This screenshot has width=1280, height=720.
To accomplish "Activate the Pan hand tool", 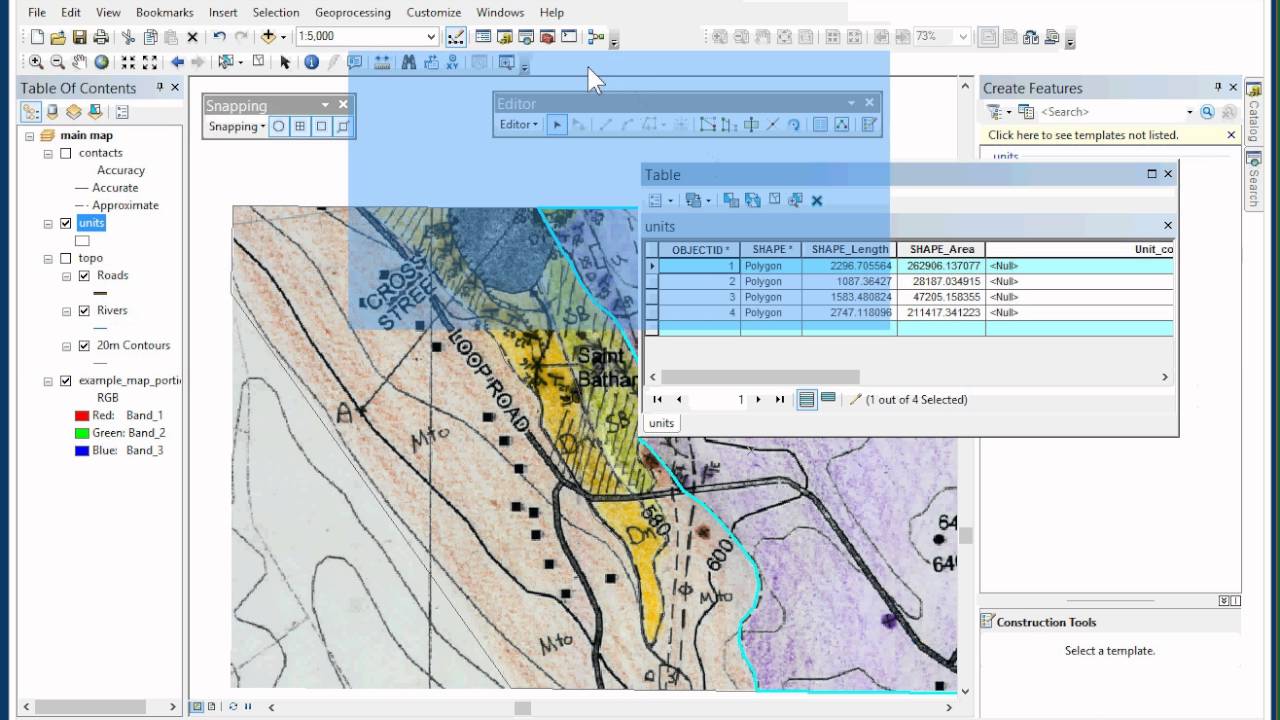I will 80,62.
